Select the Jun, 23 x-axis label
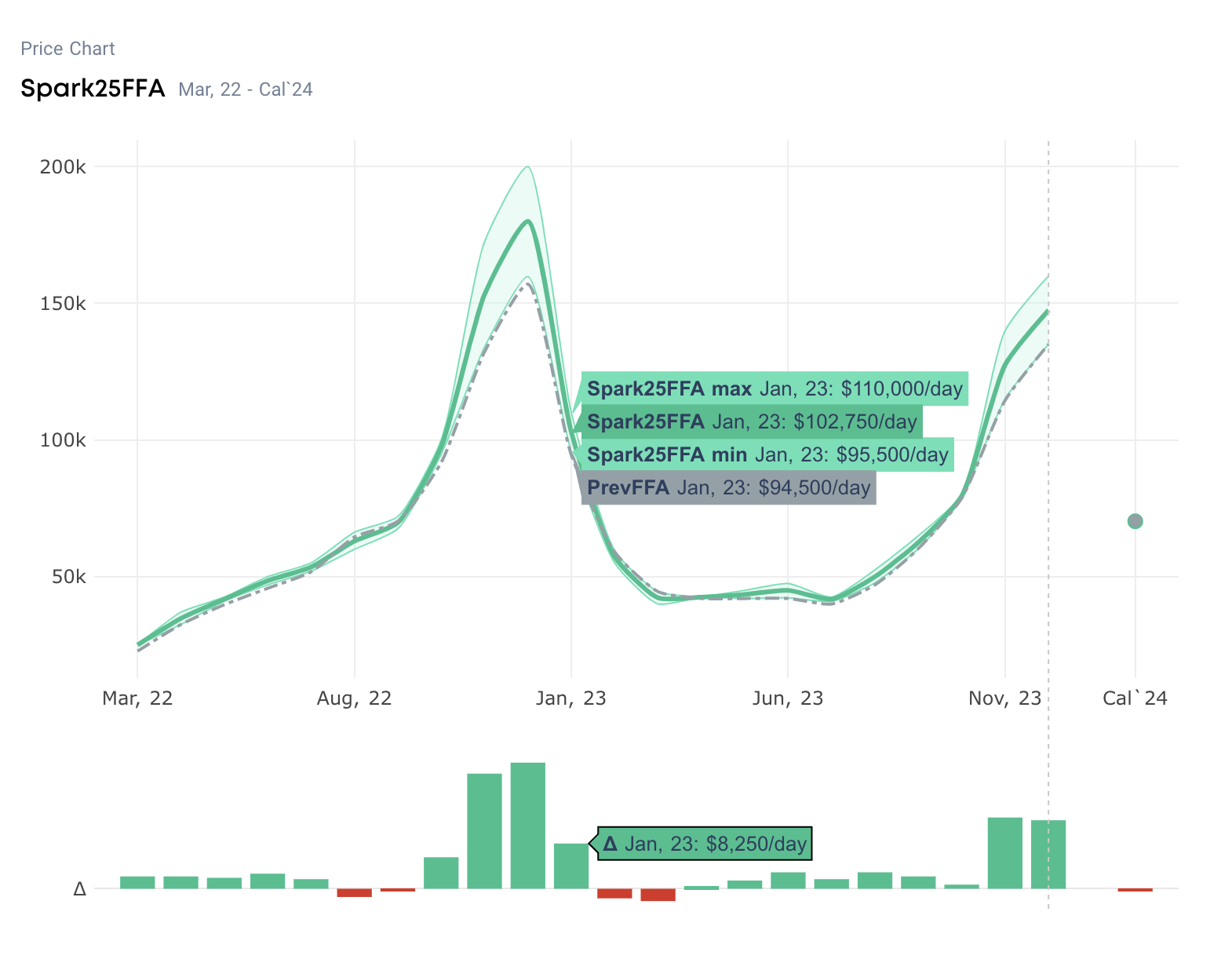This screenshot has height=970, width=1232. pos(788,698)
